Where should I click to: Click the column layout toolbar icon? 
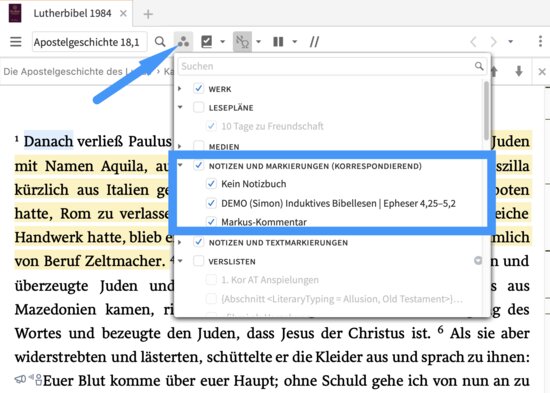(x=278, y=42)
